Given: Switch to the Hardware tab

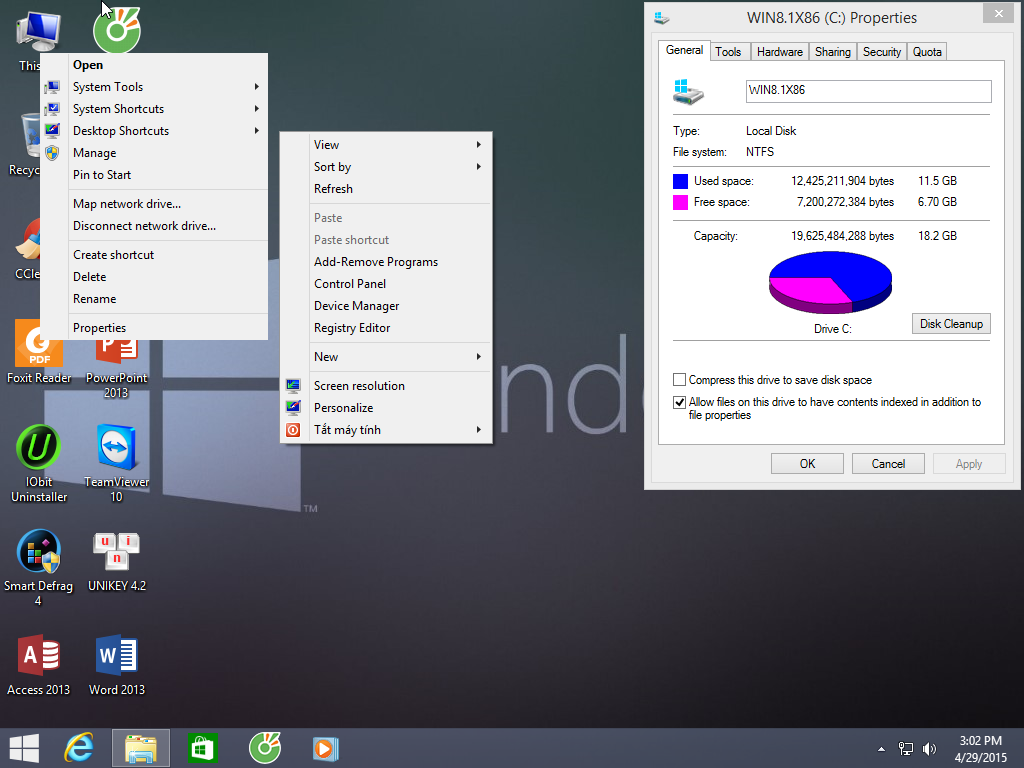Looking at the screenshot, I should [x=779, y=52].
